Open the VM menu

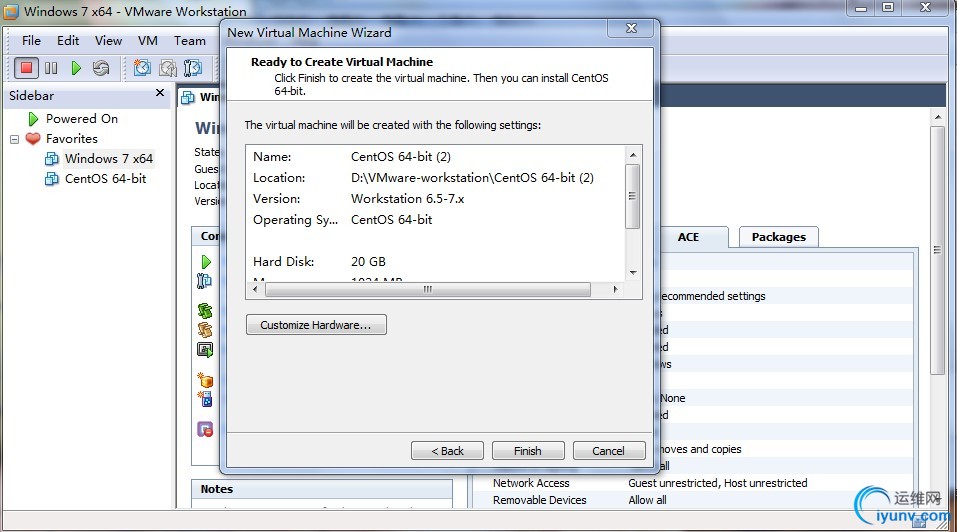point(148,40)
